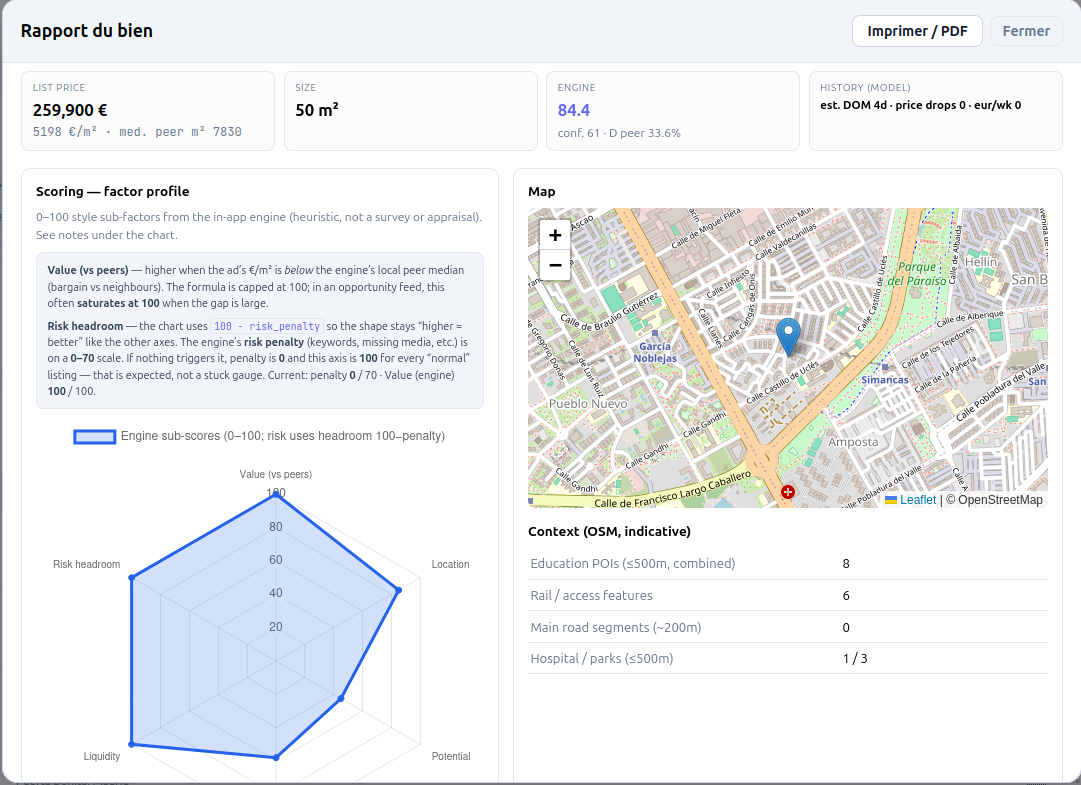Click the Potential data point on radar
1081x785 pixels.
pos(341,698)
